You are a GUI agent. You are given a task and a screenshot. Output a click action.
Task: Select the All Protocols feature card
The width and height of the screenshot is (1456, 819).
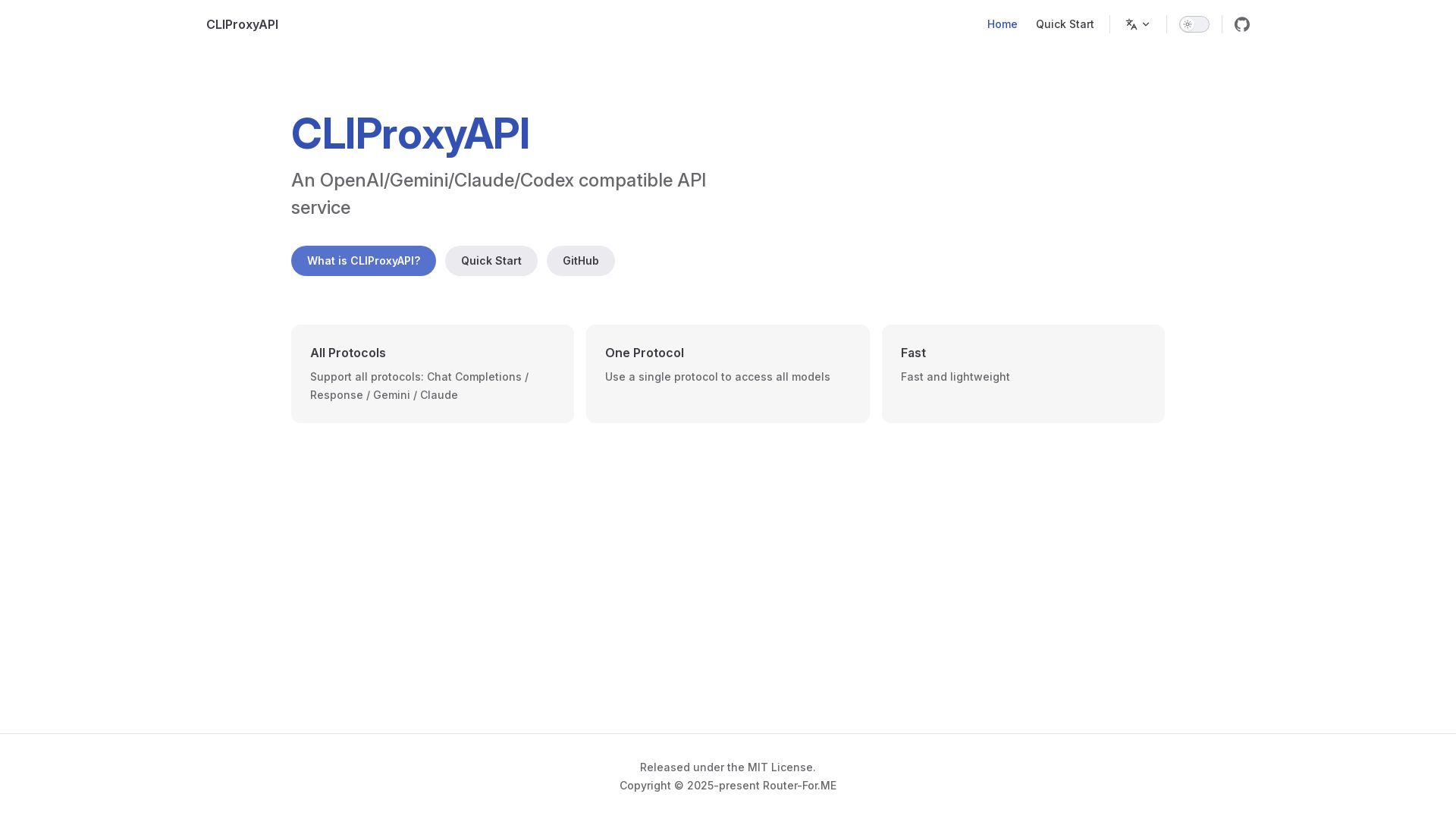tap(432, 374)
